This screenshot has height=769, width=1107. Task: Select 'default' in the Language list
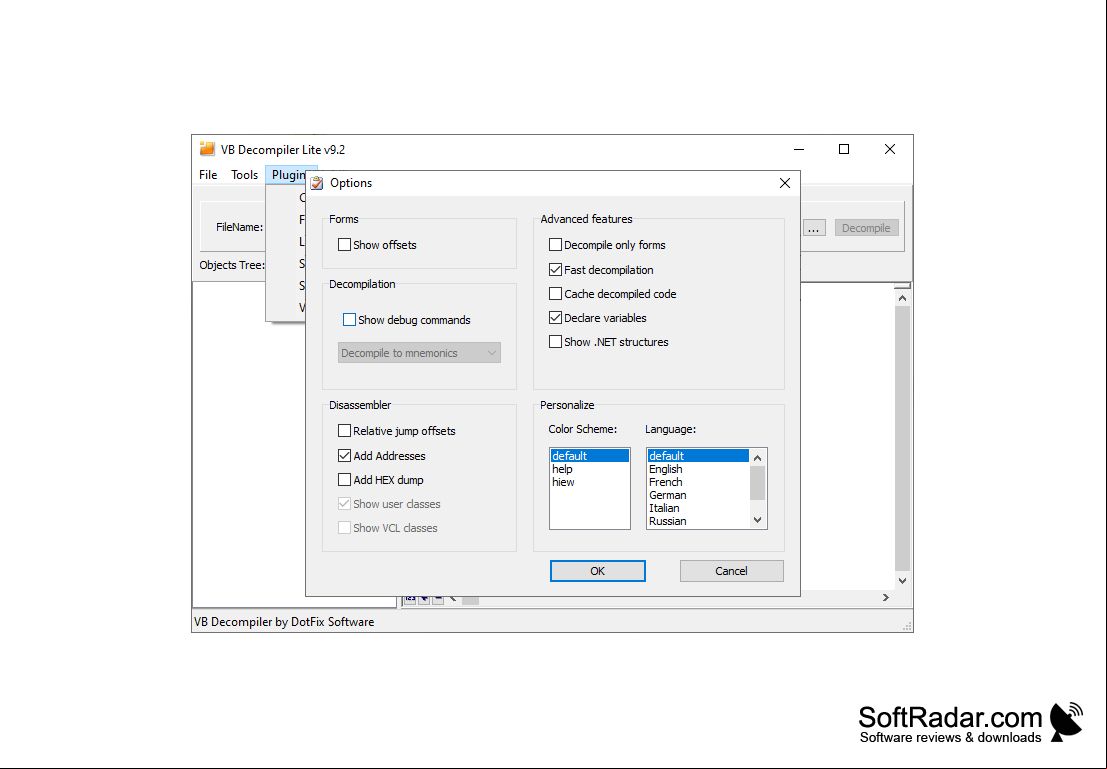click(x=698, y=456)
